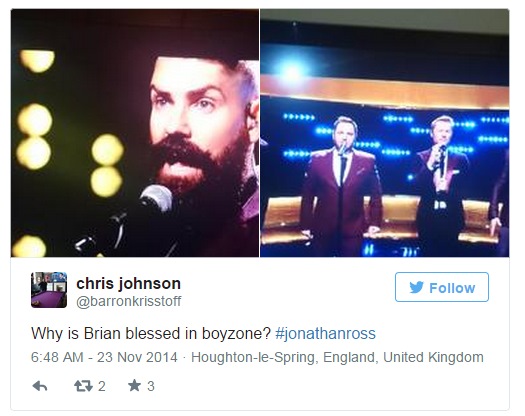Favorite the tweet with the star icon
The image size is (525, 416).
(134, 386)
